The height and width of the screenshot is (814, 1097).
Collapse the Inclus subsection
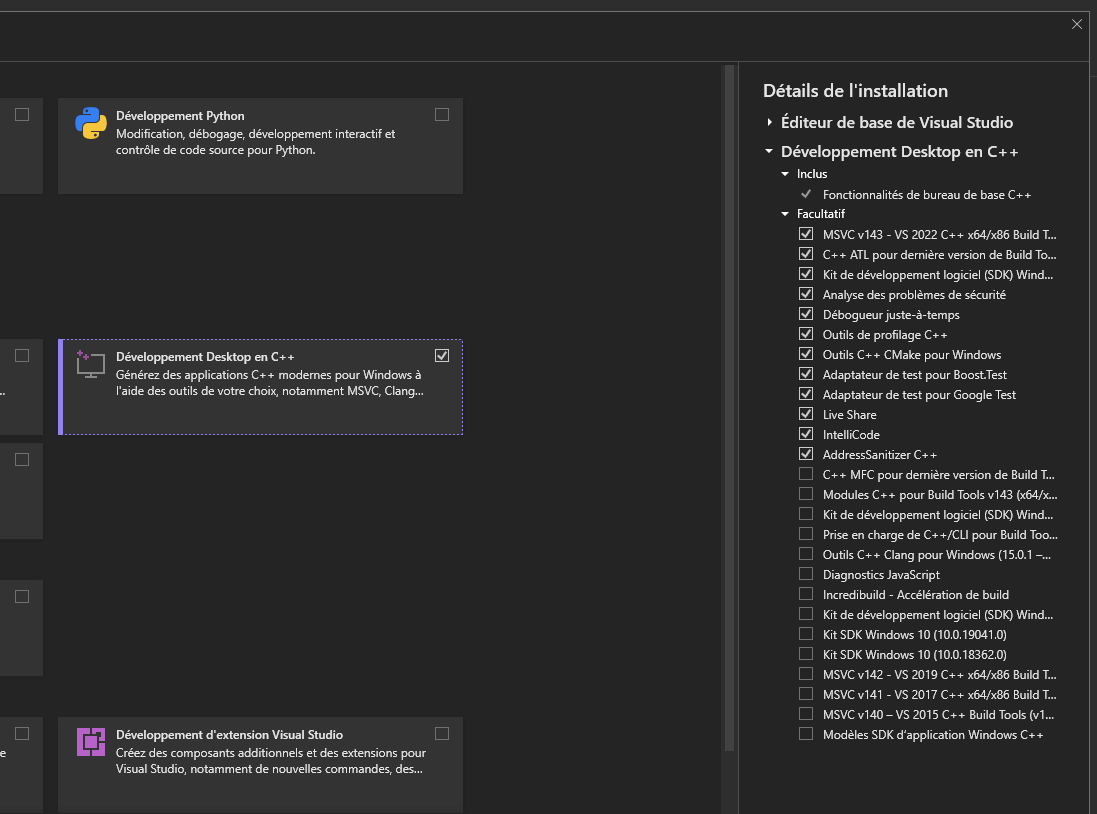[x=786, y=174]
